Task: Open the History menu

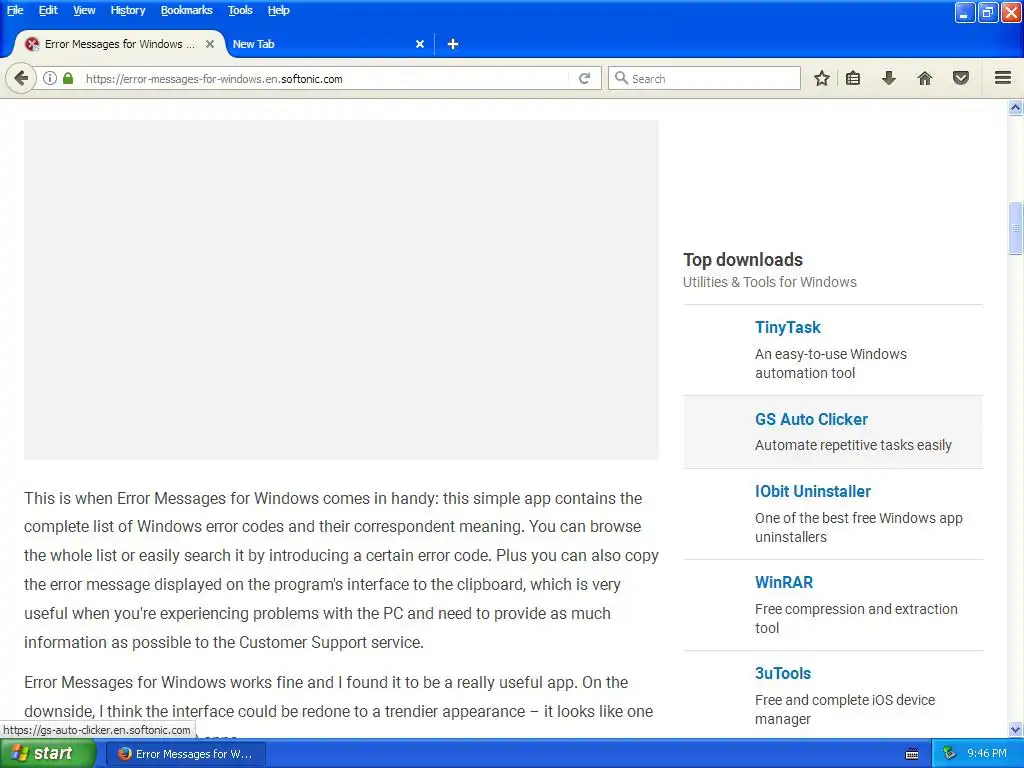Action: click(x=127, y=10)
